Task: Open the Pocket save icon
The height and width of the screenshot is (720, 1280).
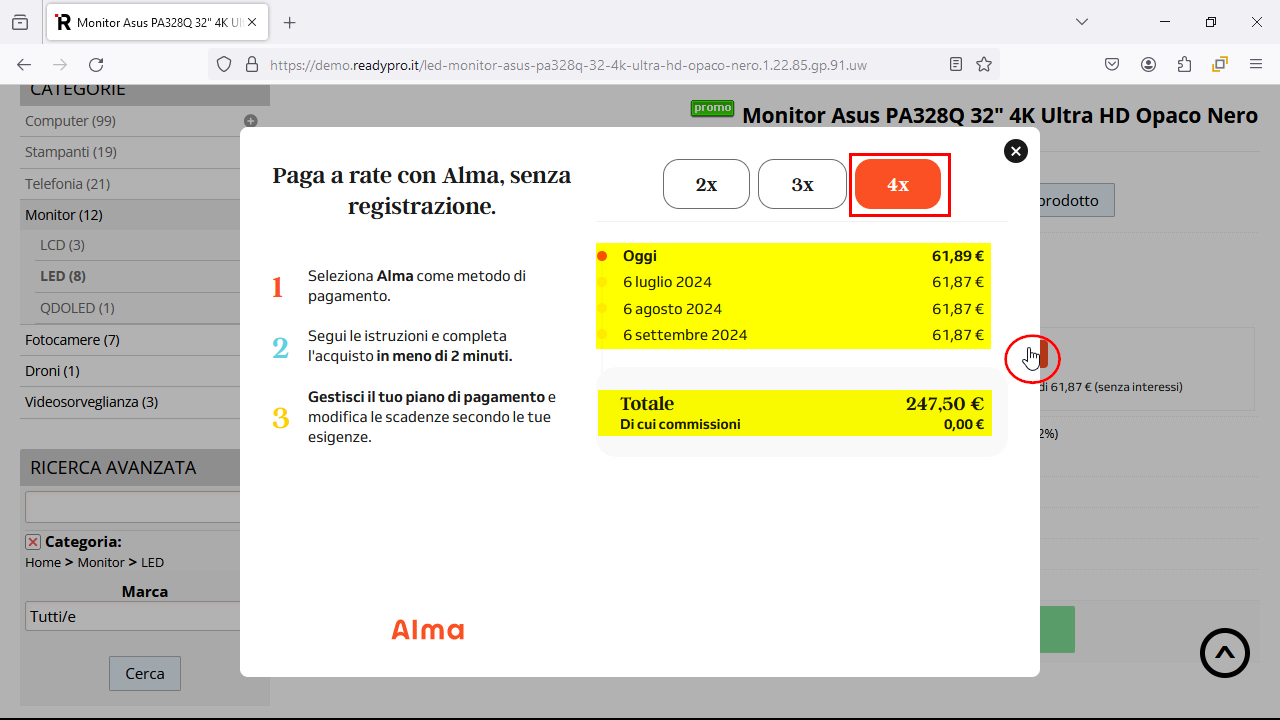Action: (x=1112, y=64)
